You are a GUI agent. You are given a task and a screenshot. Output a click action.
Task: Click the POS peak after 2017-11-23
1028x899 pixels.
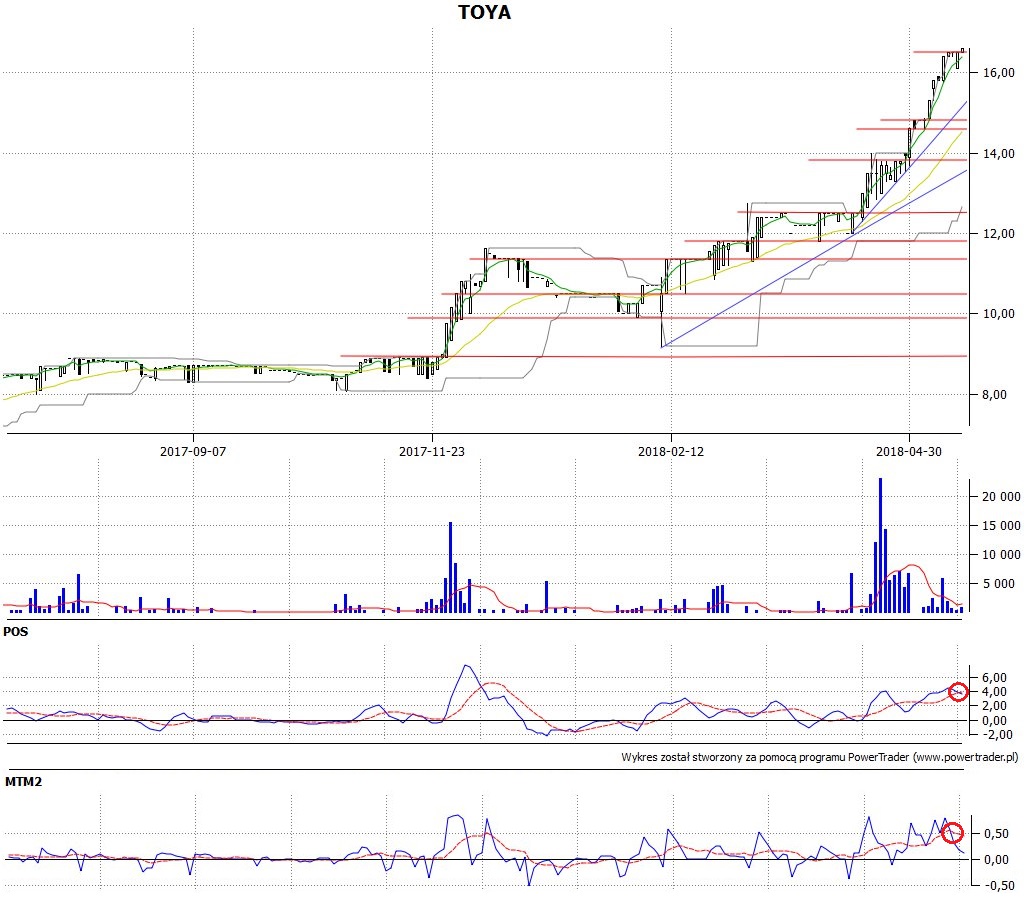(466, 666)
